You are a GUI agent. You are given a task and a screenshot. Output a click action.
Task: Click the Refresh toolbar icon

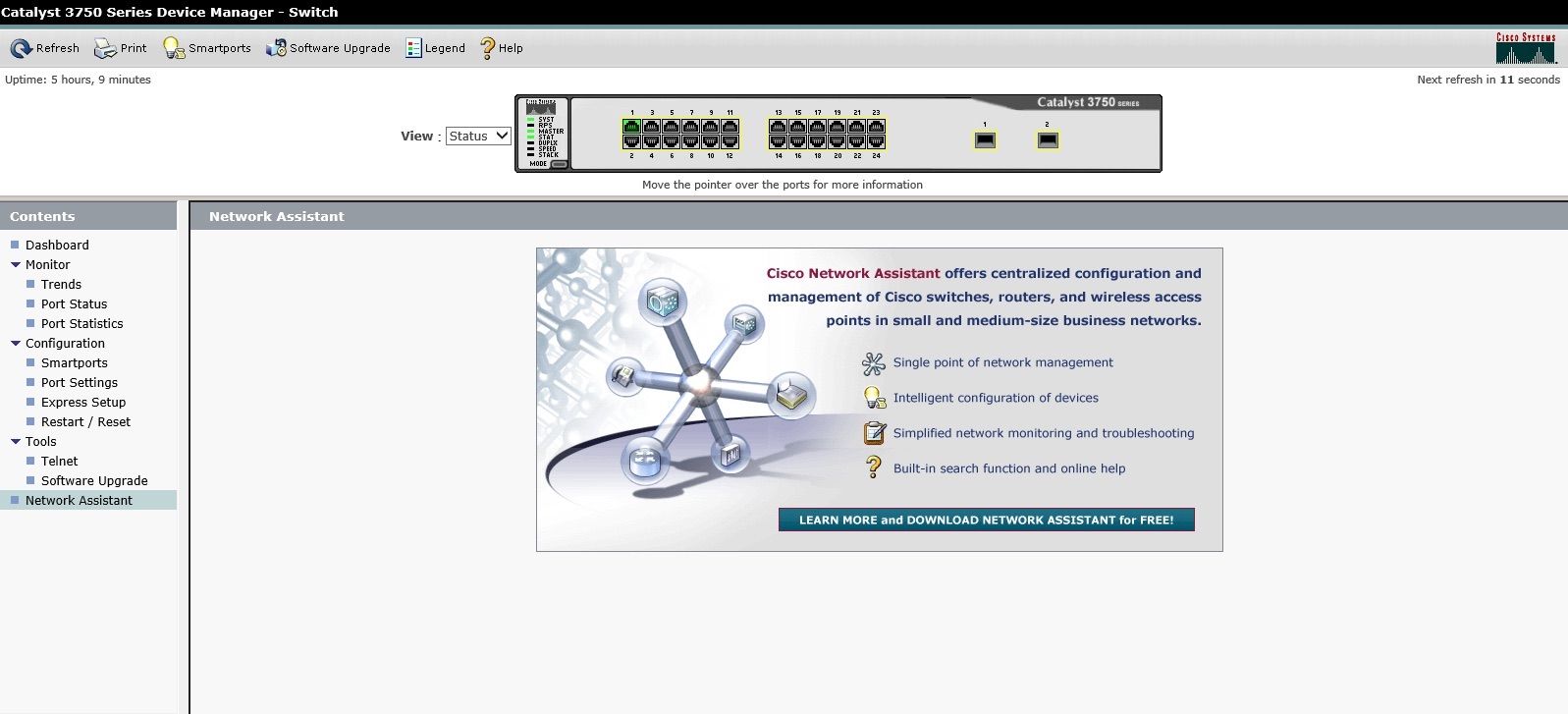[21, 48]
